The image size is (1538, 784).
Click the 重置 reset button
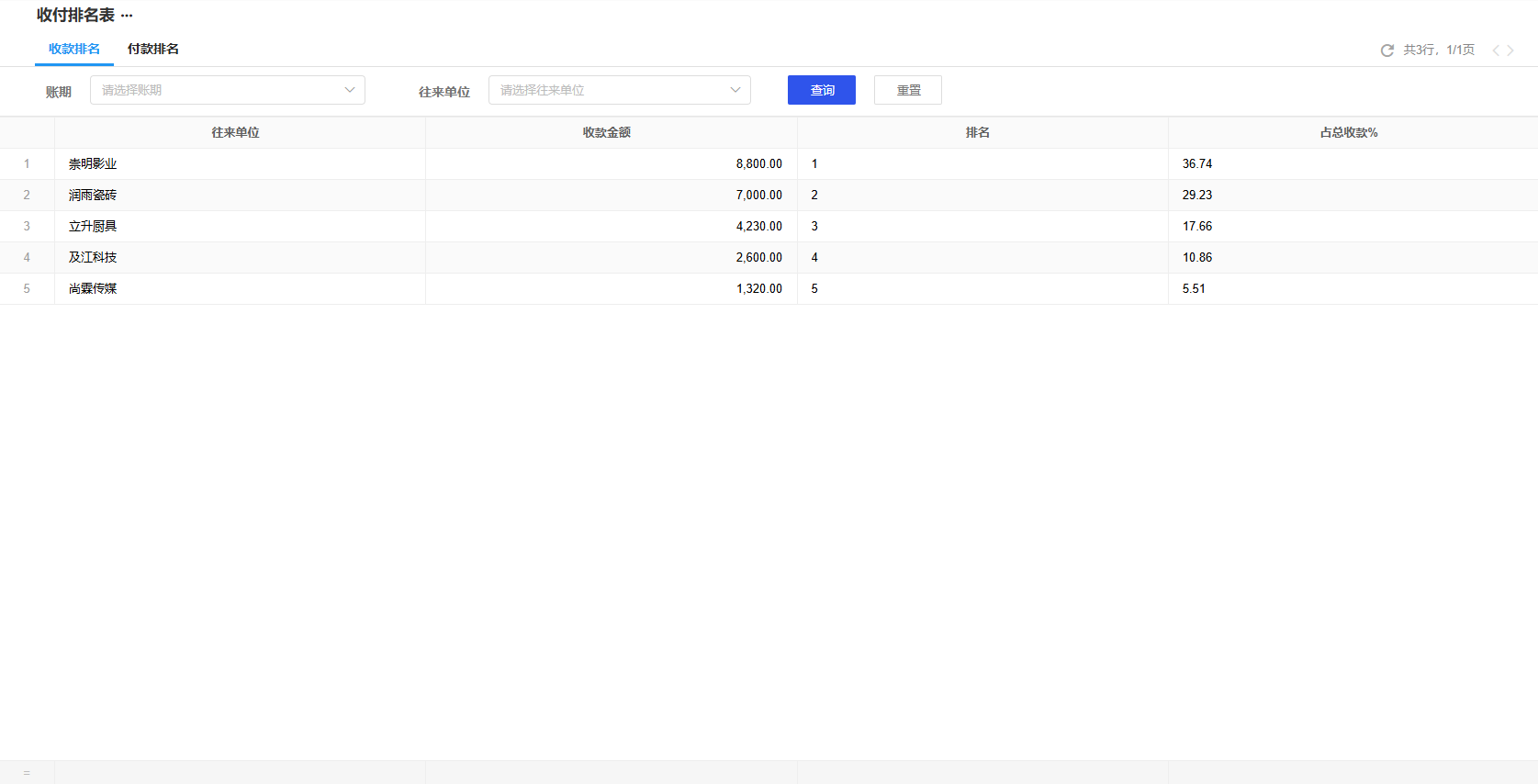907,90
